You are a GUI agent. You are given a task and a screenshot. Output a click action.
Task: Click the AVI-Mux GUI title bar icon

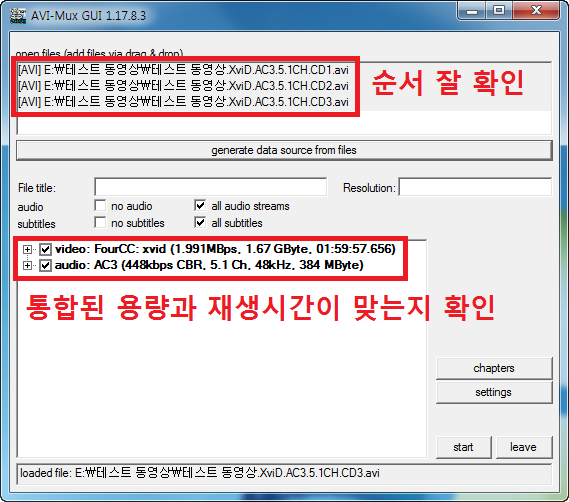[x=18, y=16]
